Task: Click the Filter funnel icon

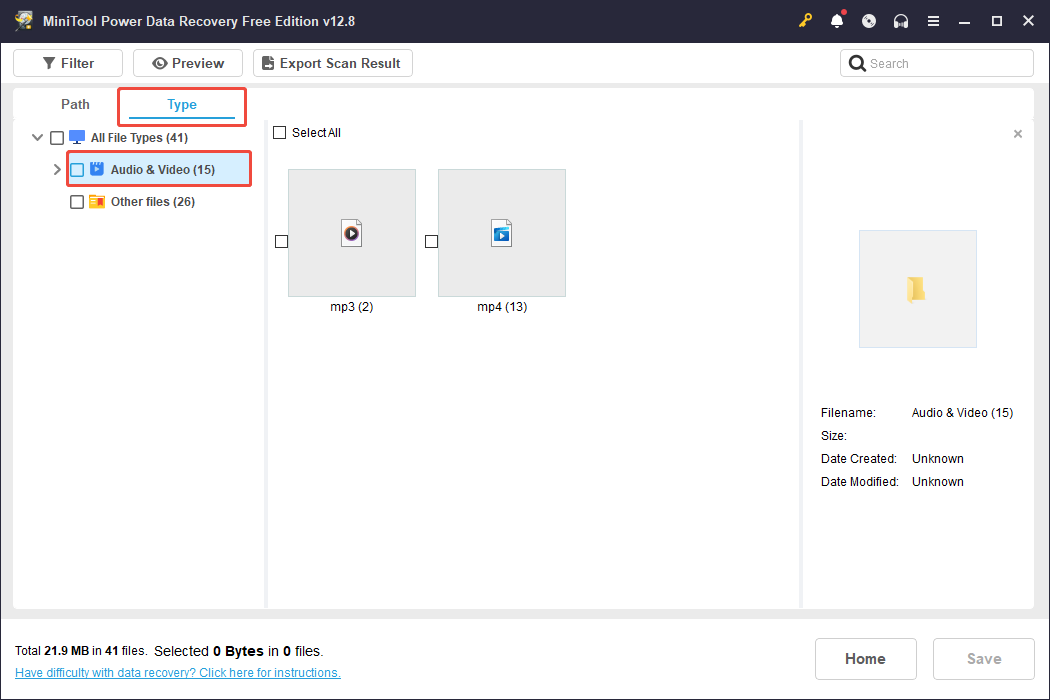Action: point(48,62)
